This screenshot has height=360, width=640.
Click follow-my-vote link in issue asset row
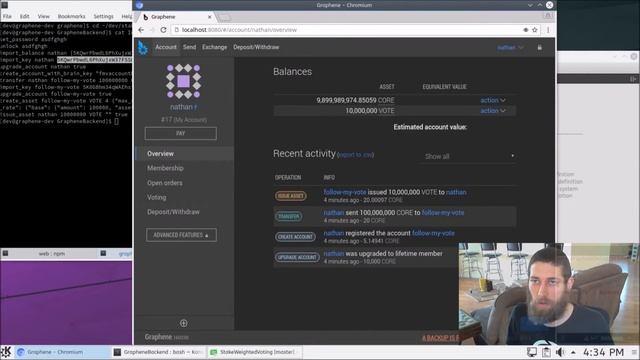345,192
